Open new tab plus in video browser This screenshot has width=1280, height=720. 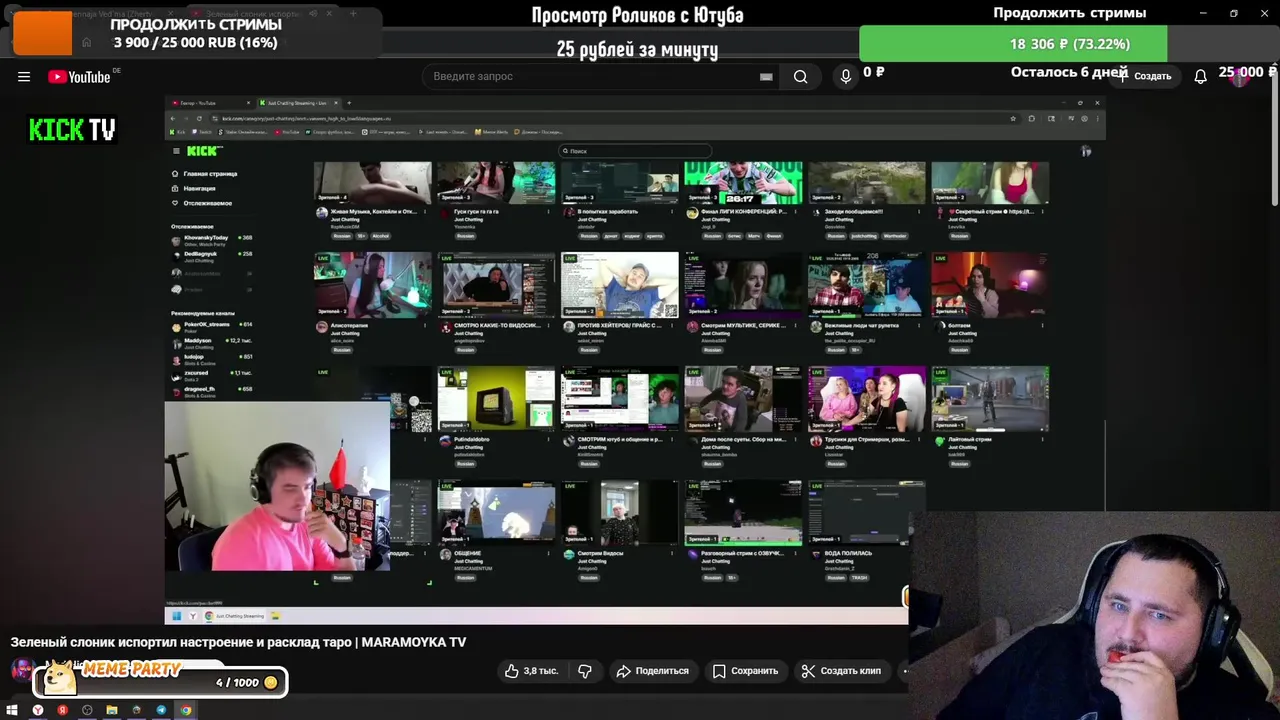[x=347, y=102]
